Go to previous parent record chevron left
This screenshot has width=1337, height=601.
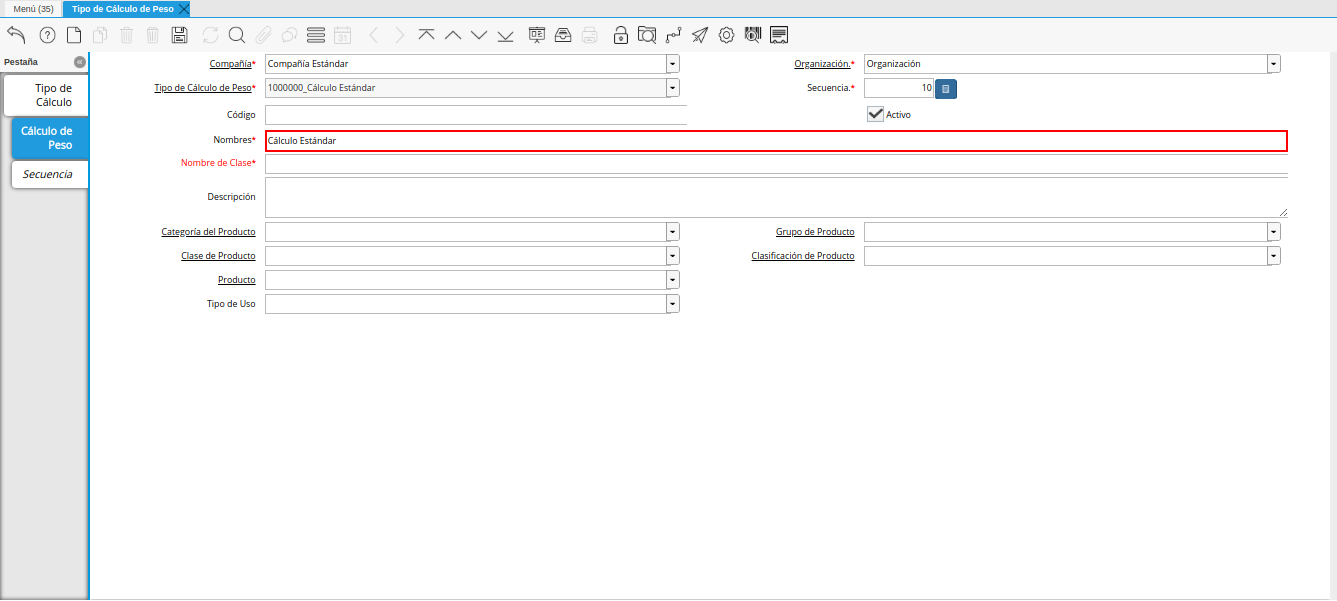click(373, 35)
